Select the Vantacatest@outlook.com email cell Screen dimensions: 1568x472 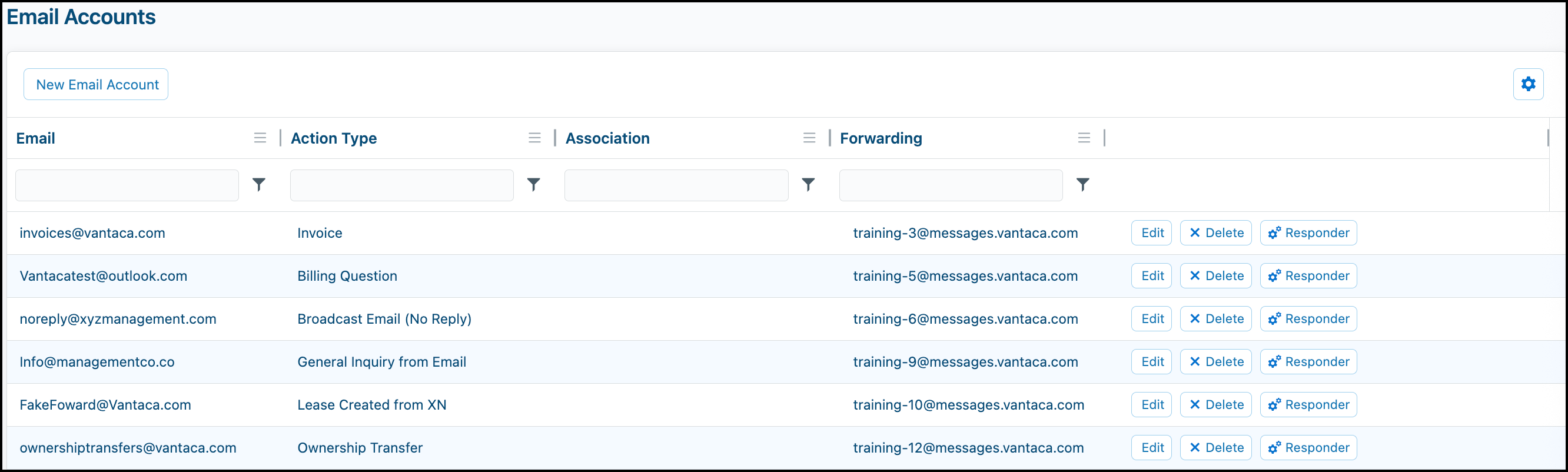104,276
